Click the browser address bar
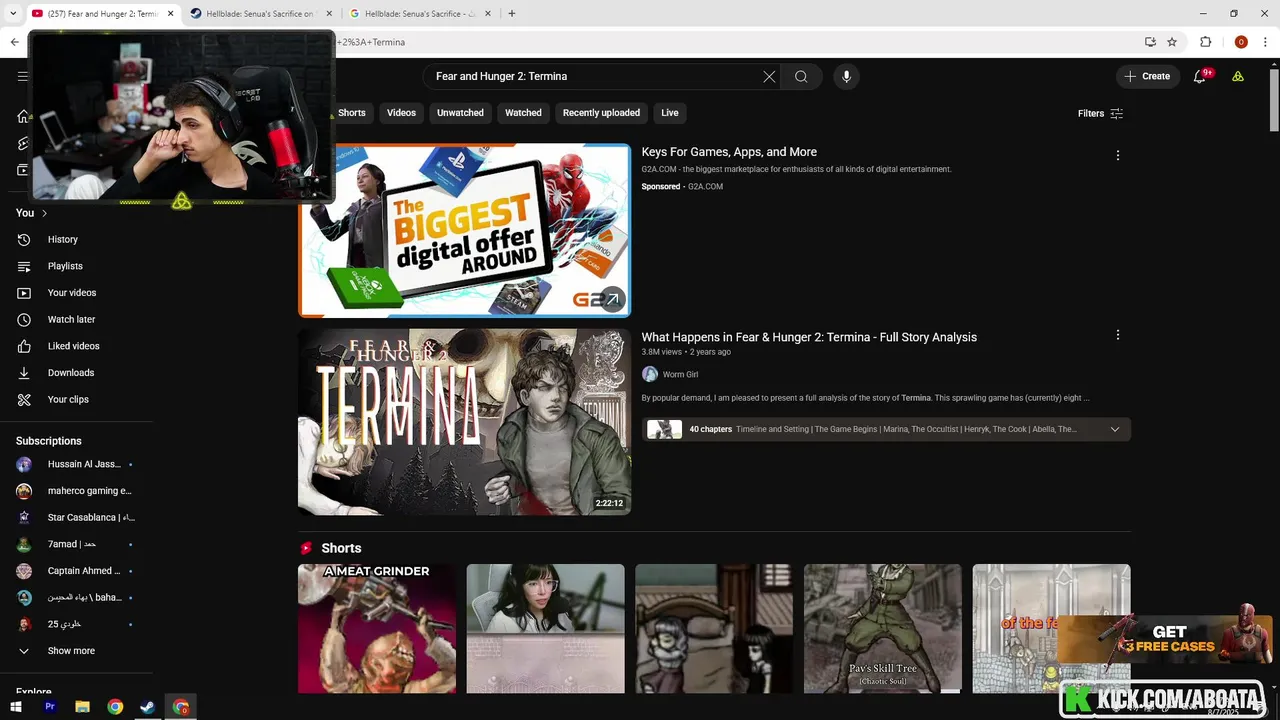This screenshot has width=1280, height=720. pyautogui.click(x=735, y=42)
